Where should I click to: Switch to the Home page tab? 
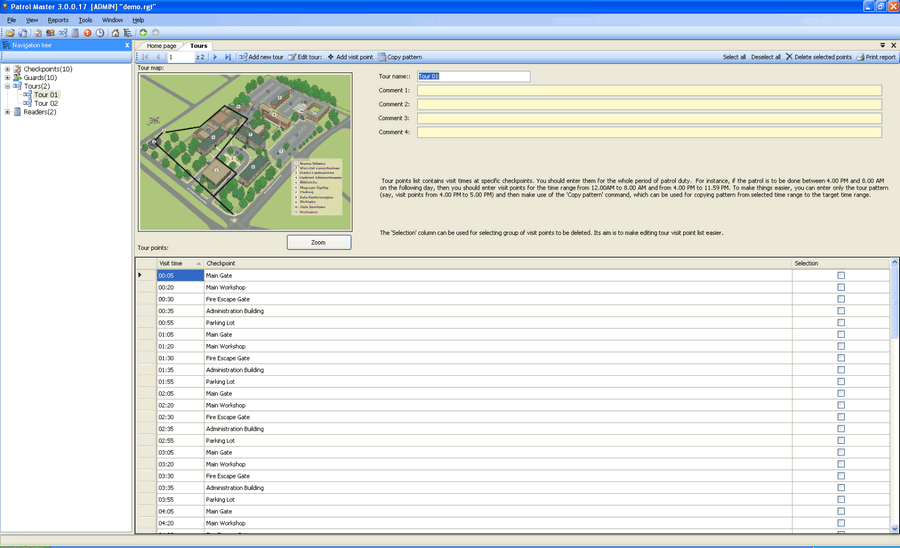pos(161,46)
